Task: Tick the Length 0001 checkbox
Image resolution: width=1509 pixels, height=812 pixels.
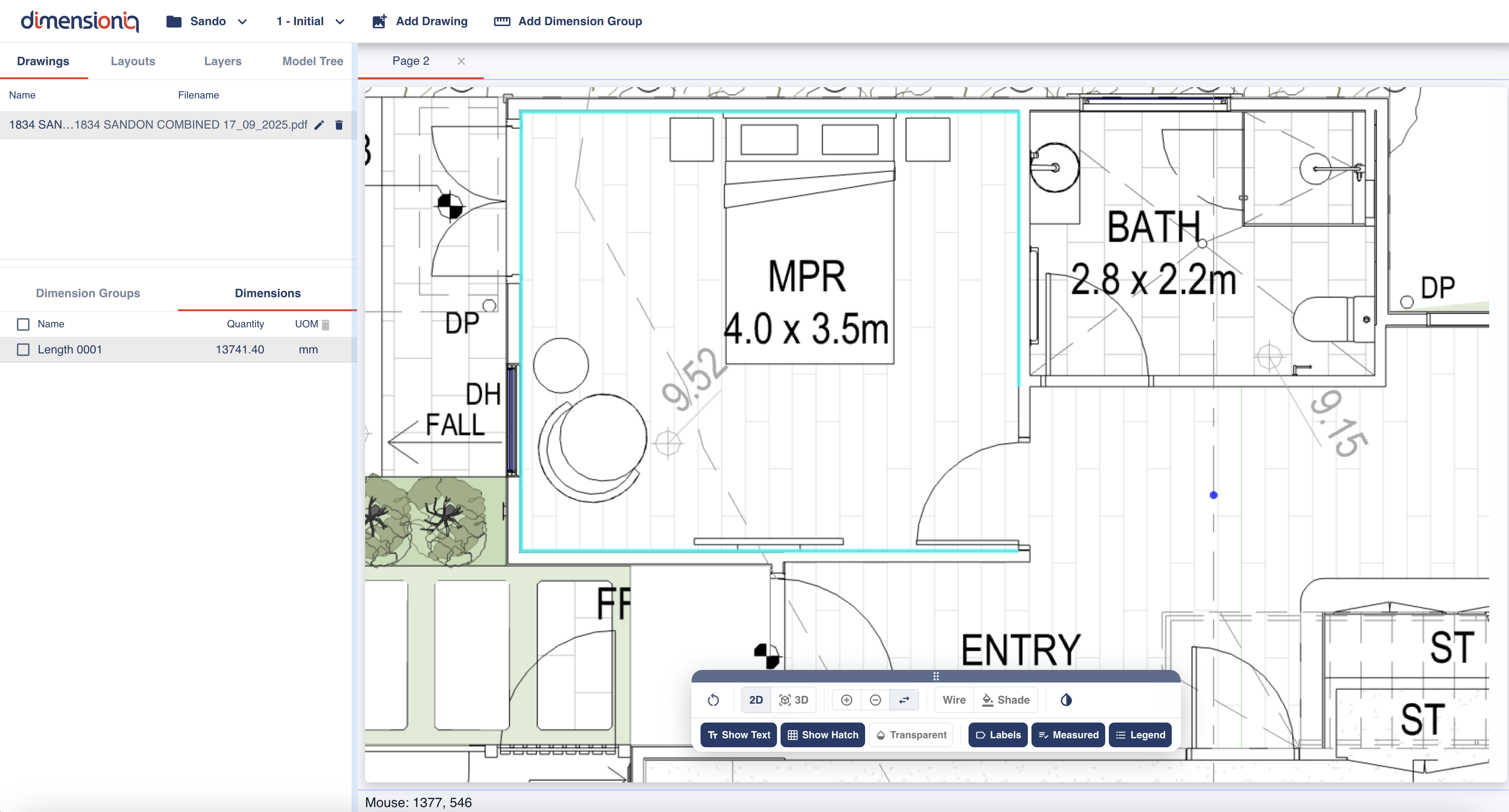Action: 23,350
